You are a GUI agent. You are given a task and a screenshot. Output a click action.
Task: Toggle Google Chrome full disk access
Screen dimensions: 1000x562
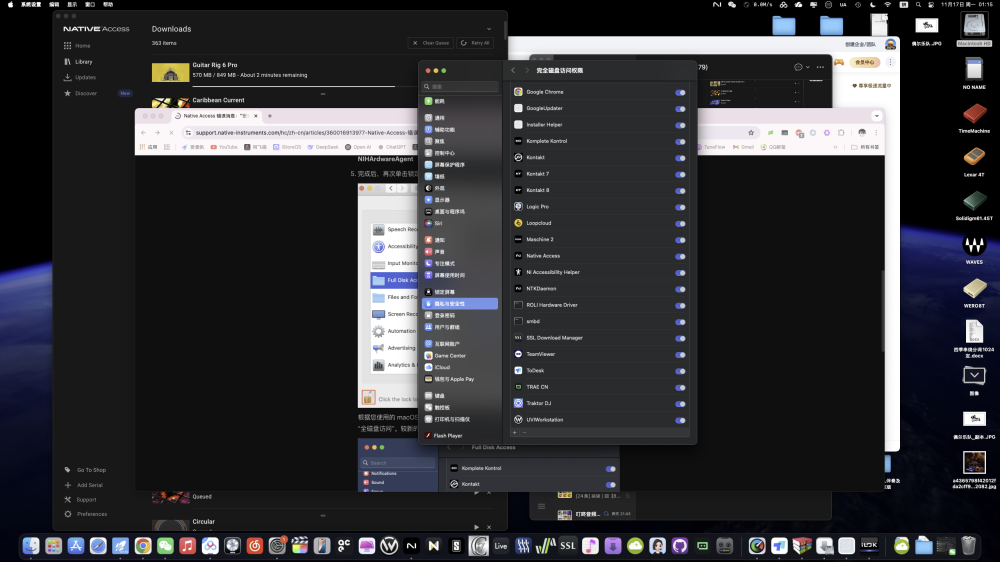680,92
